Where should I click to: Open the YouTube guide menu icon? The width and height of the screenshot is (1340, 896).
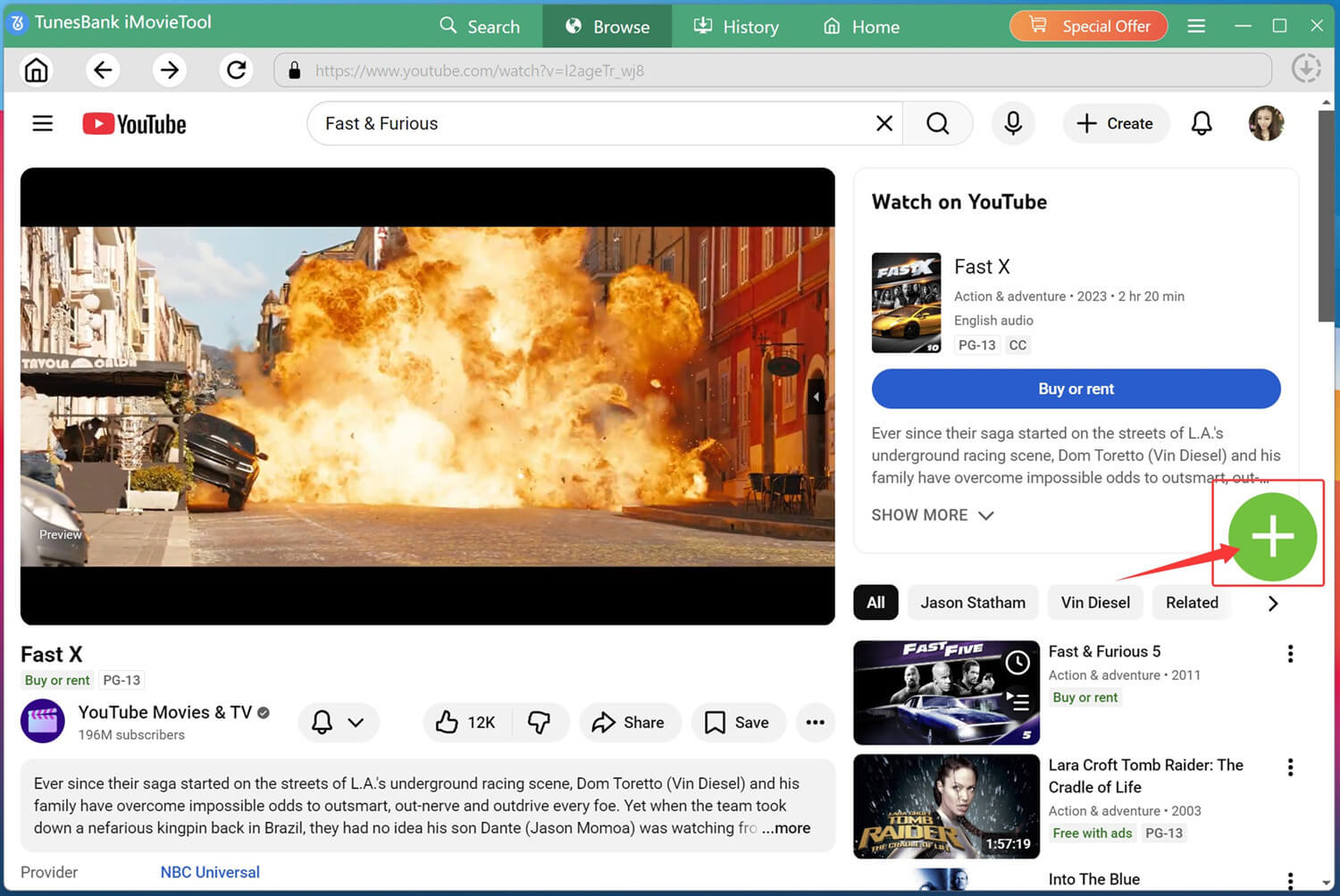[x=42, y=123]
